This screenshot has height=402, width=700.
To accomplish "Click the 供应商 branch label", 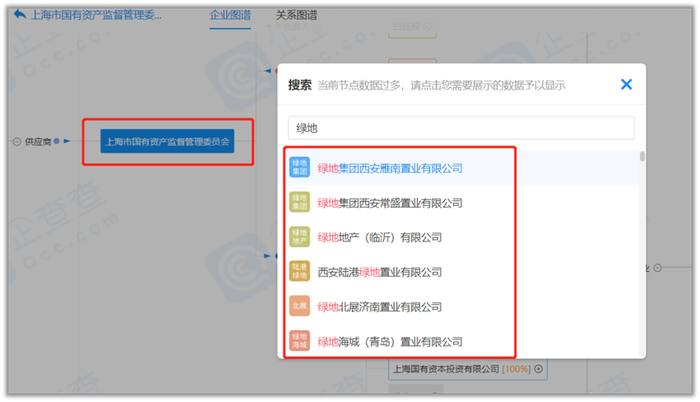I will tap(38, 142).
